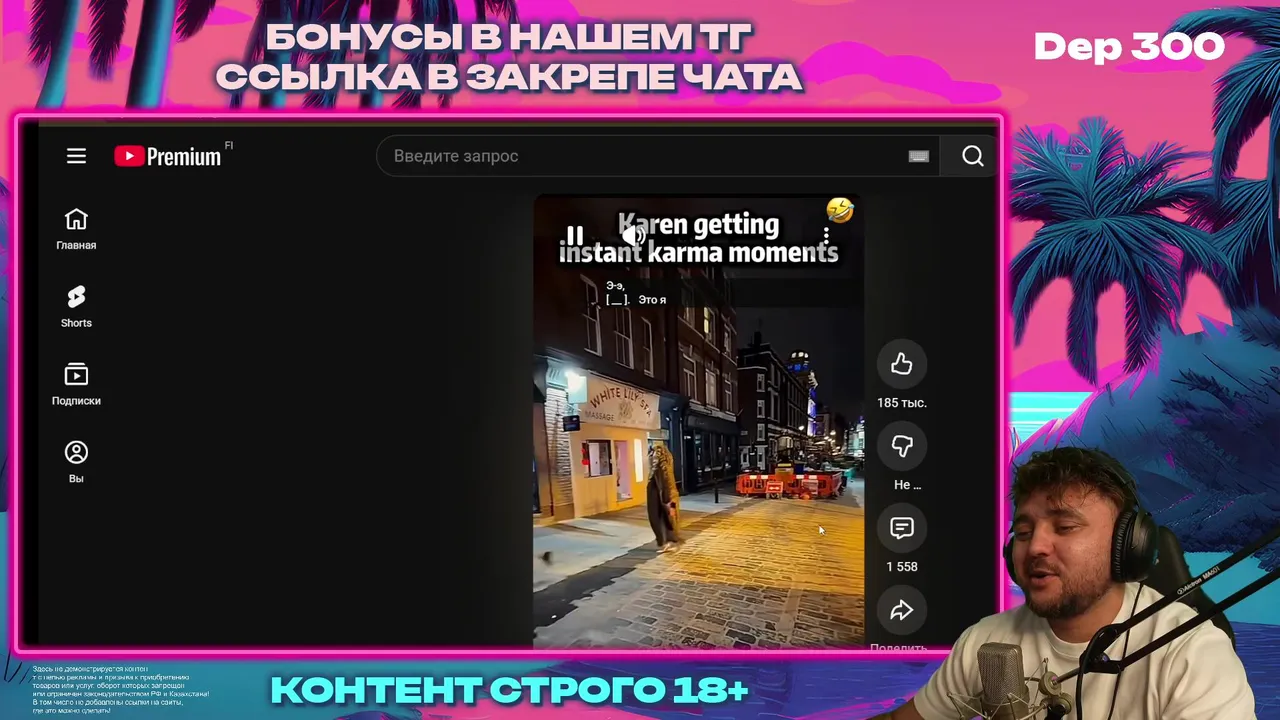Open the Вы profile section
1280x720 pixels.
click(x=76, y=463)
